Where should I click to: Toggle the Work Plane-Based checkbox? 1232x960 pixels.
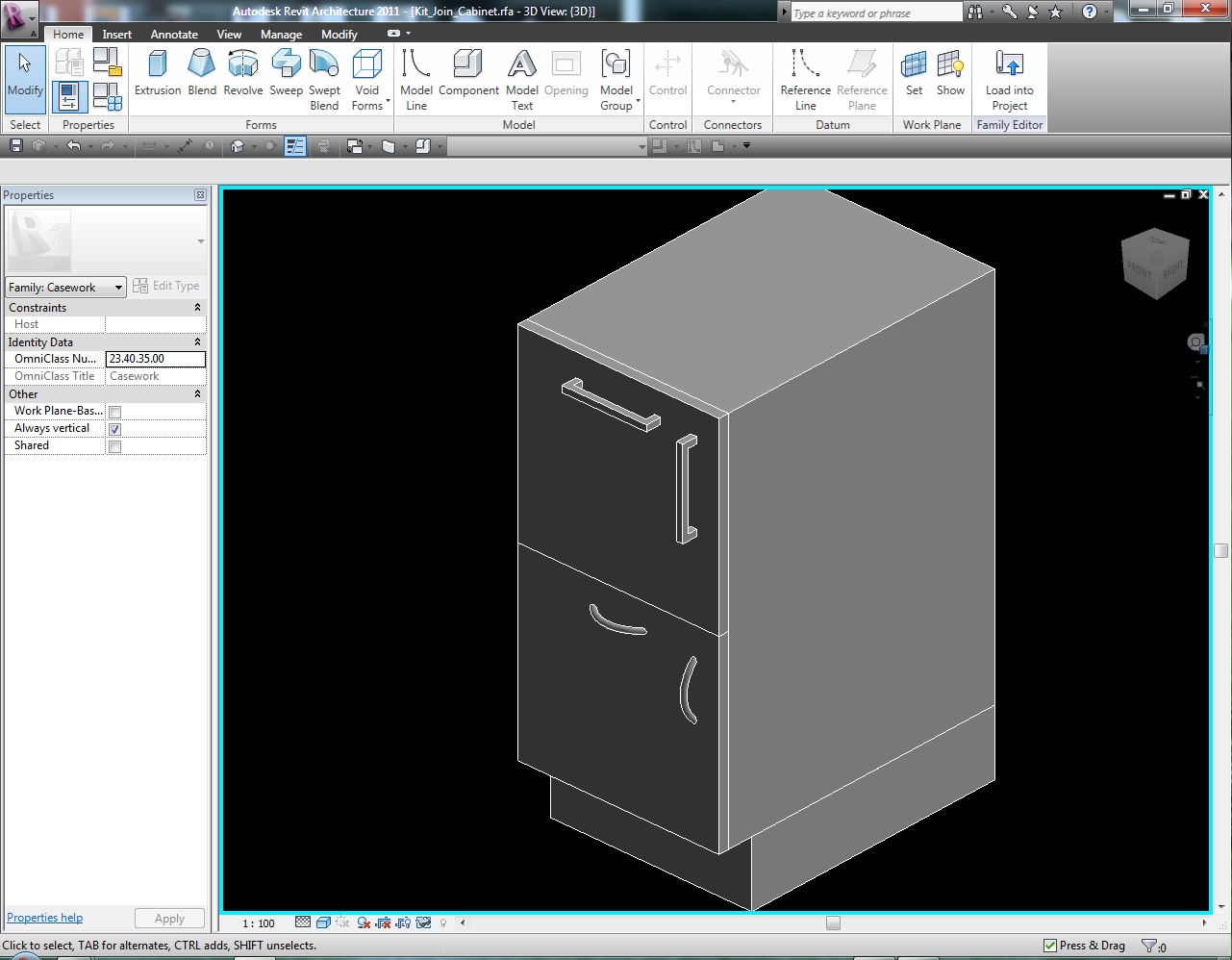pos(115,412)
